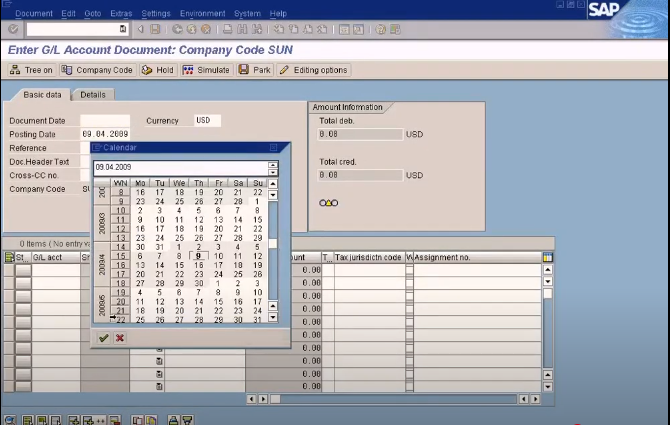
Task: Click item table's bottommost scroll-down arrow
Action: [547, 387]
